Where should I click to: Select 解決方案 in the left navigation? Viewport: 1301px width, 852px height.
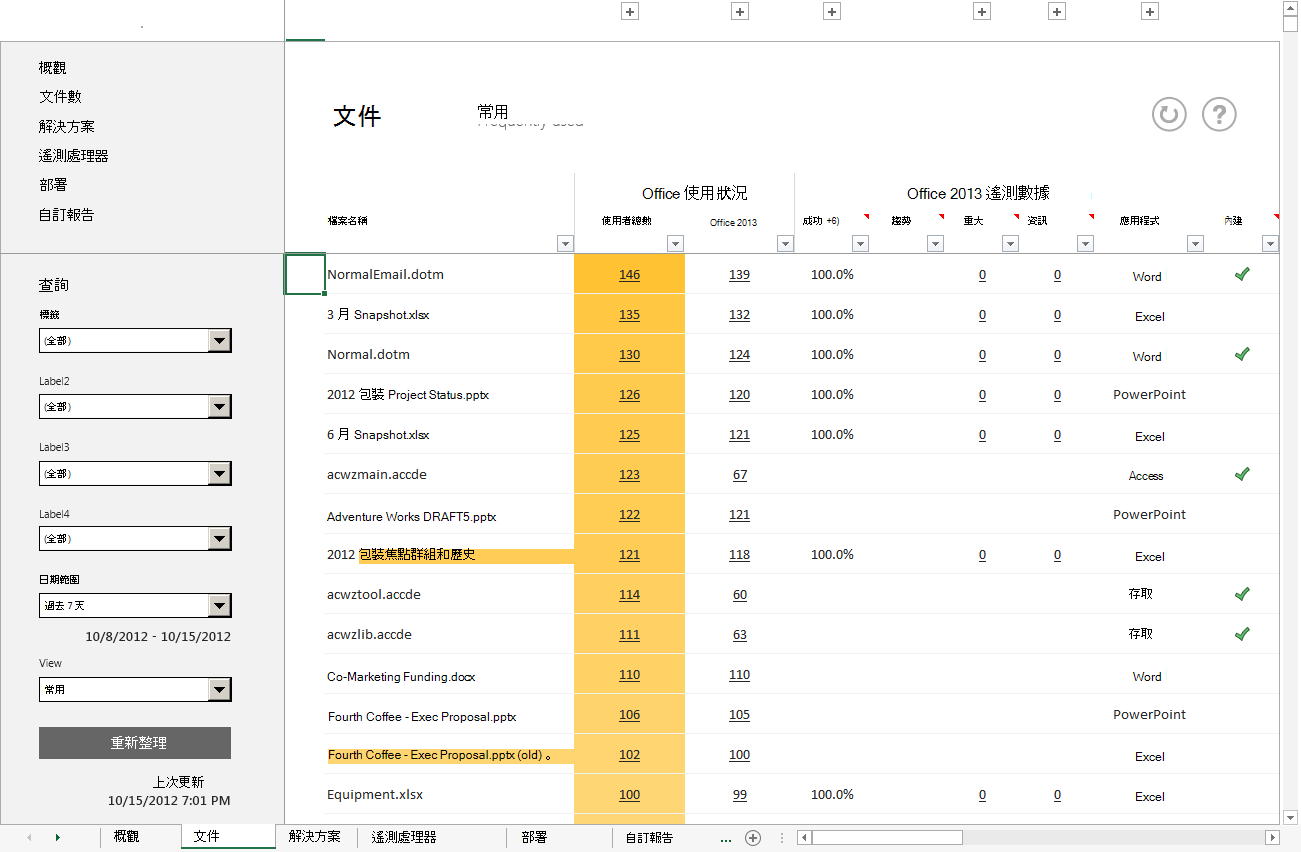pos(67,127)
